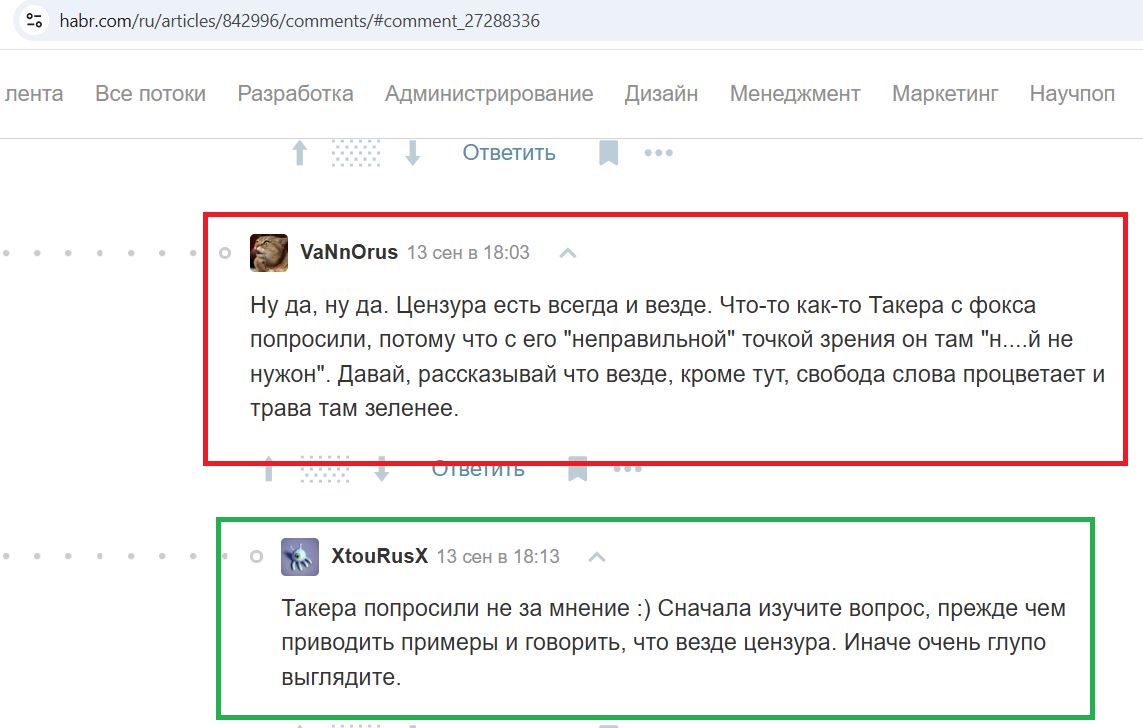Bookmark the top comment
This screenshot has width=1143, height=728.
coord(609,153)
